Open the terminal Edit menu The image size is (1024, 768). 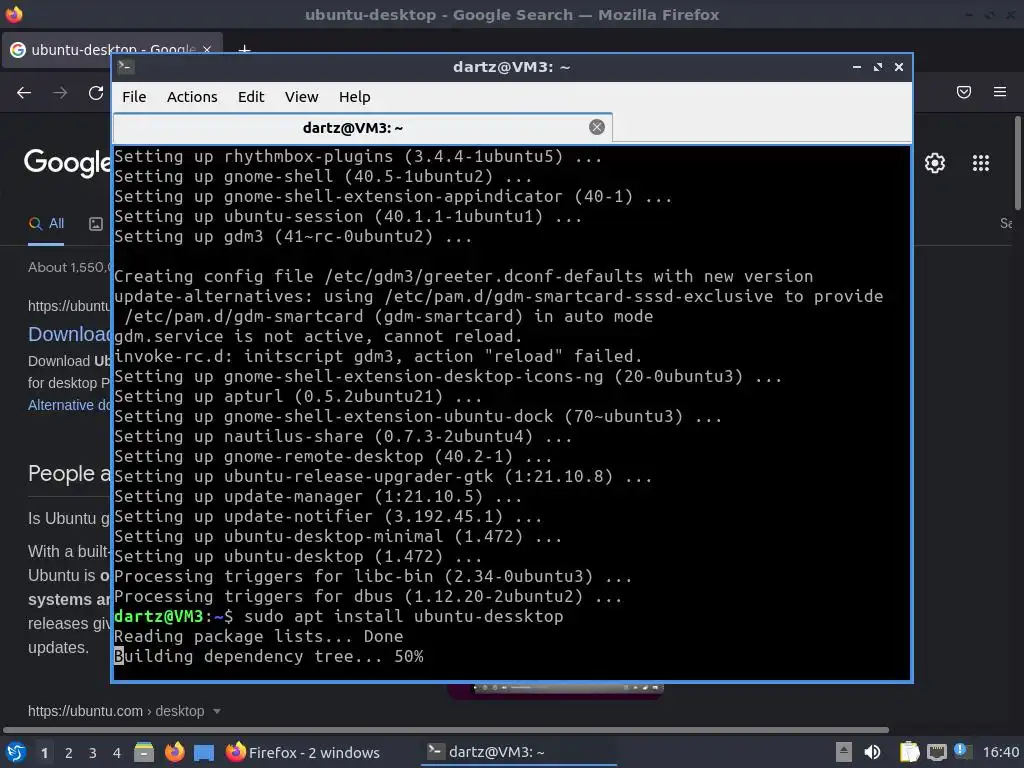pos(251,97)
